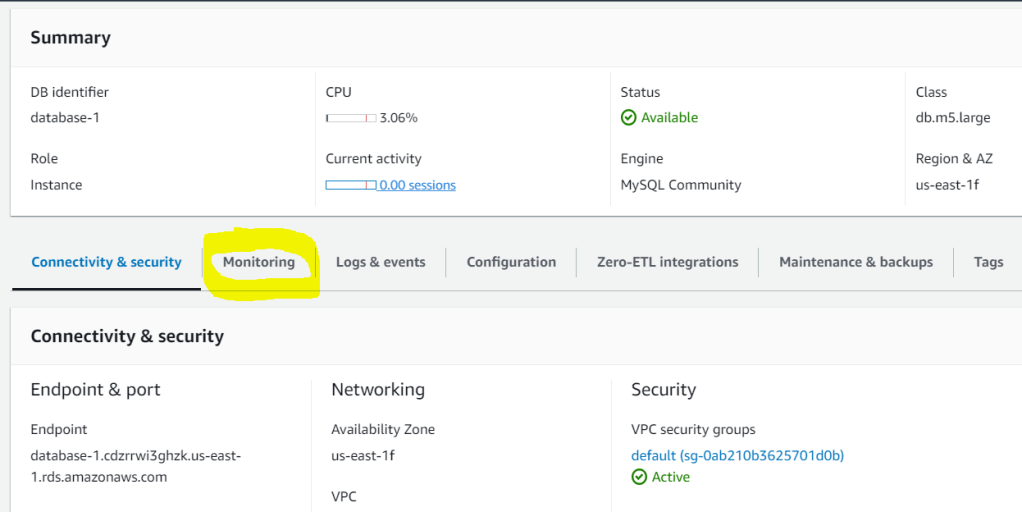Click the Active security group check icon

pos(639,477)
